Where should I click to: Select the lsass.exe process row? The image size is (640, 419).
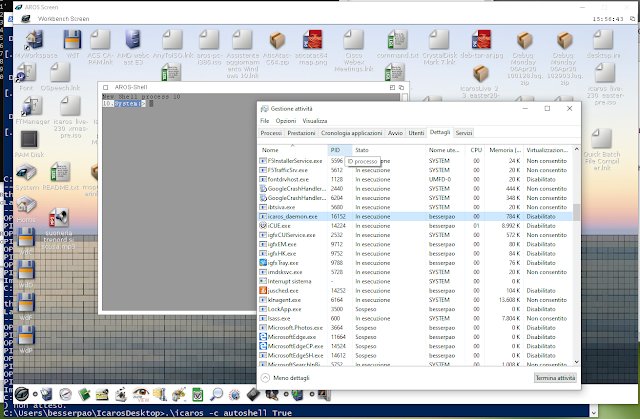coord(415,319)
